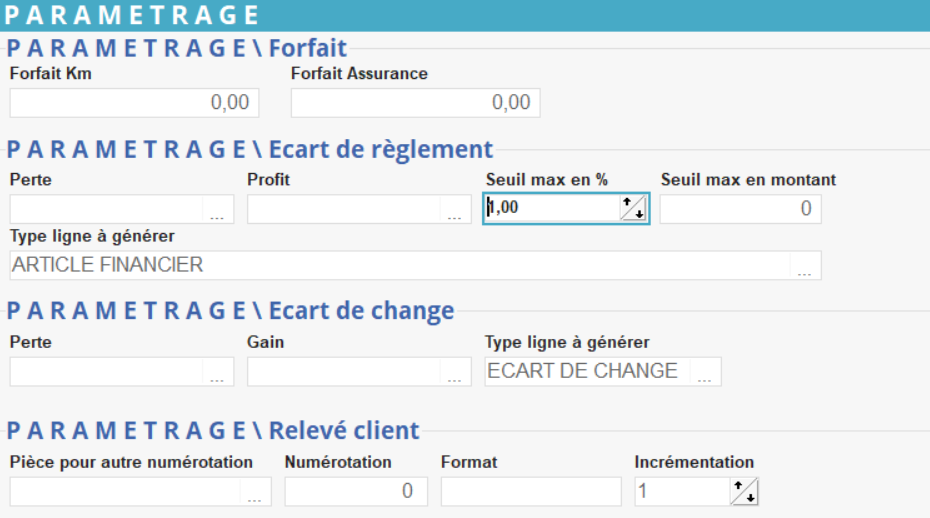
Task: Click the Seuil max en % value field
Action: click(x=552, y=209)
